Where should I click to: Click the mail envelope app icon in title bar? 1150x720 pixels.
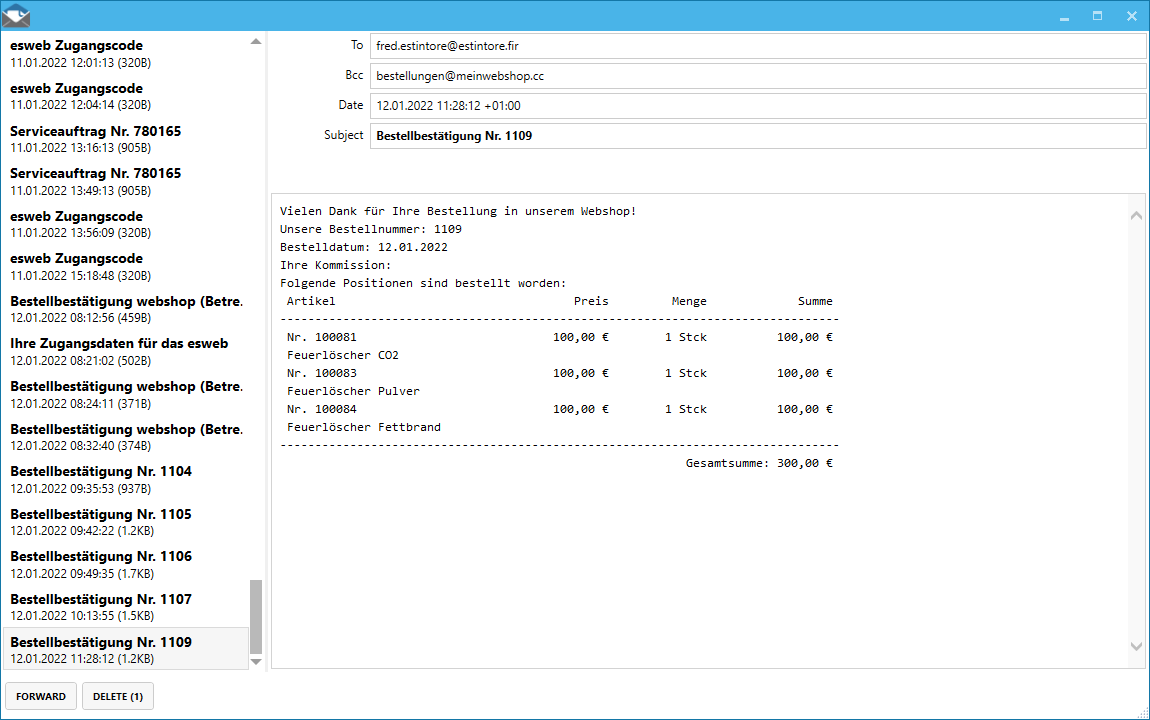16,15
